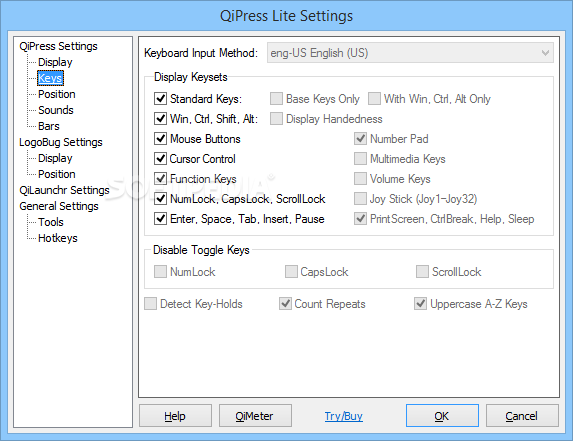Select Position under QiPress Settings
Viewport: 573px width, 441px height.
coord(57,94)
